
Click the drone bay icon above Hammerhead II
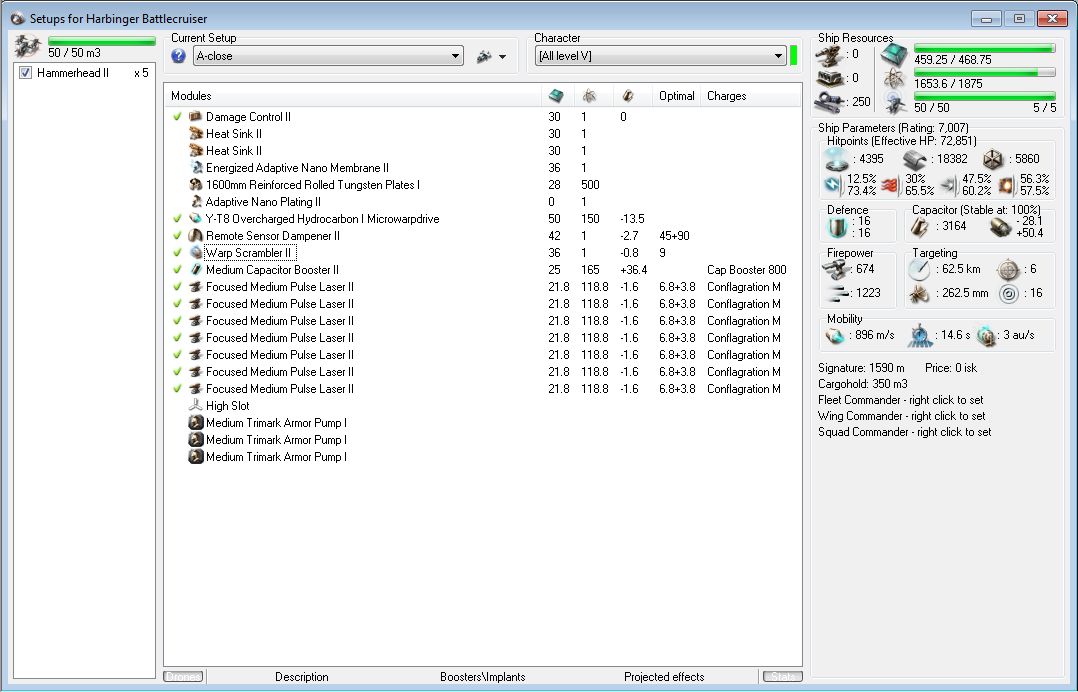pyautogui.click(x=28, y=46)
